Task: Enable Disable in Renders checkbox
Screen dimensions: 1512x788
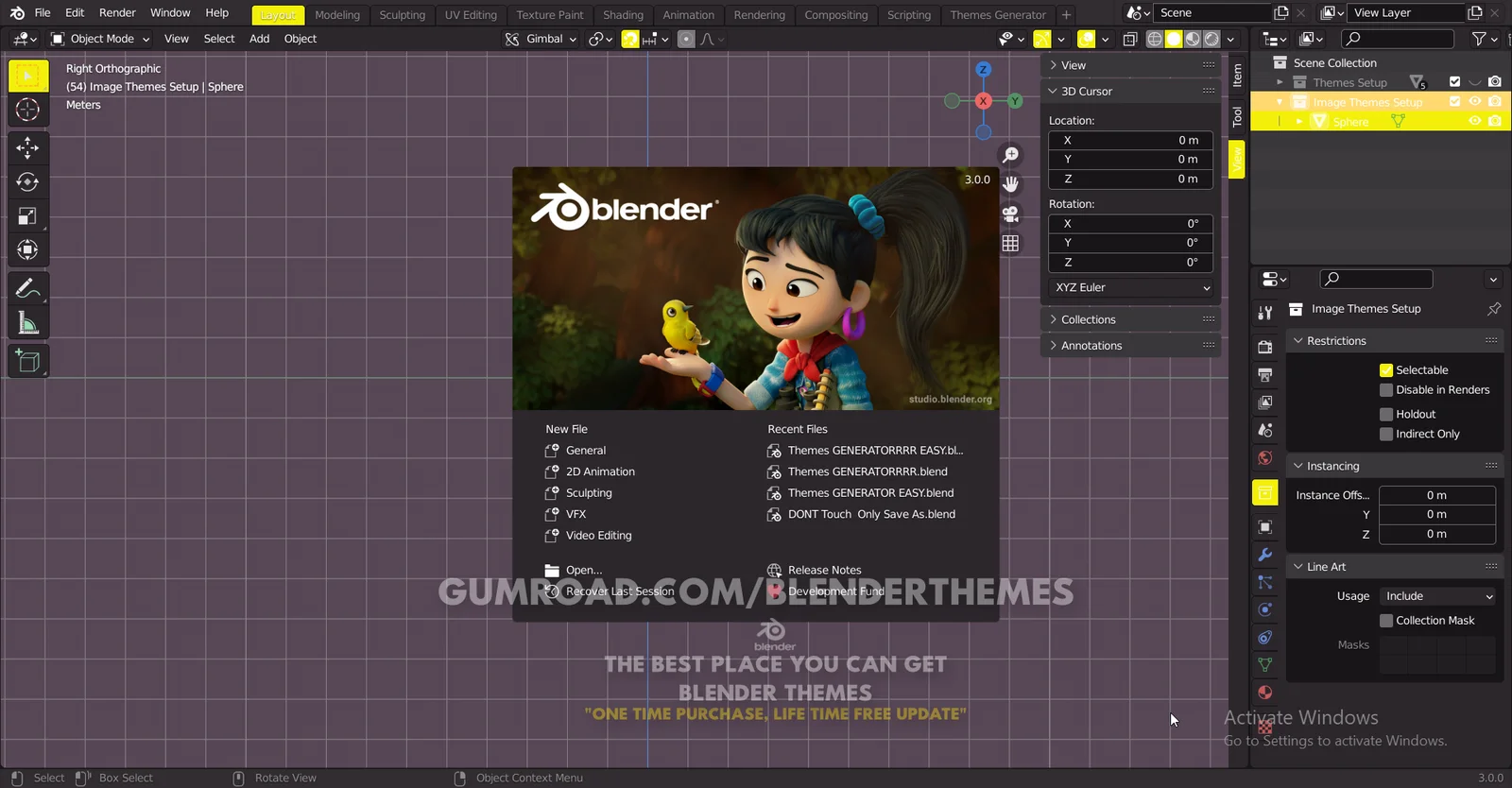Action: pyautogui.click(x=1386, y=390)
